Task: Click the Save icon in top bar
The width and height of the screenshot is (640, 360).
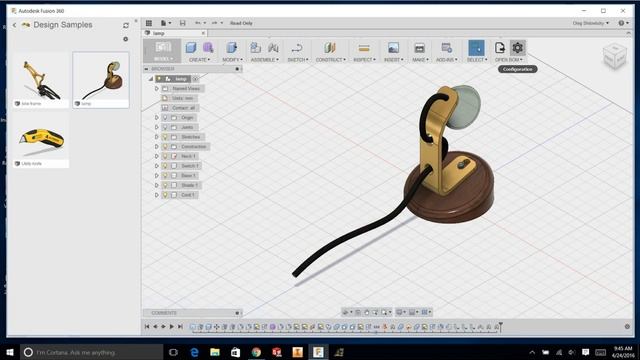Action: coord(182,23)
